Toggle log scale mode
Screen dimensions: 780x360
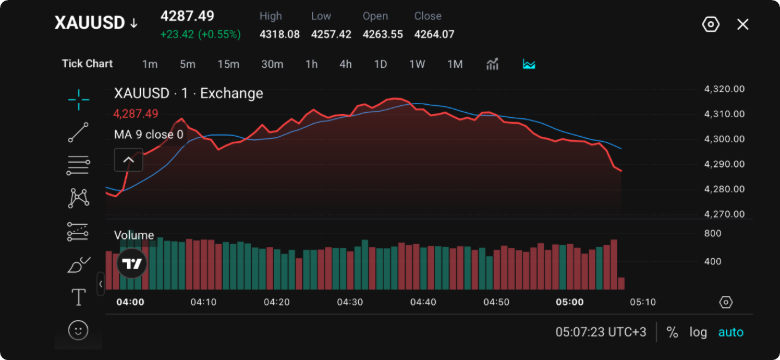(x=698, y=332)
